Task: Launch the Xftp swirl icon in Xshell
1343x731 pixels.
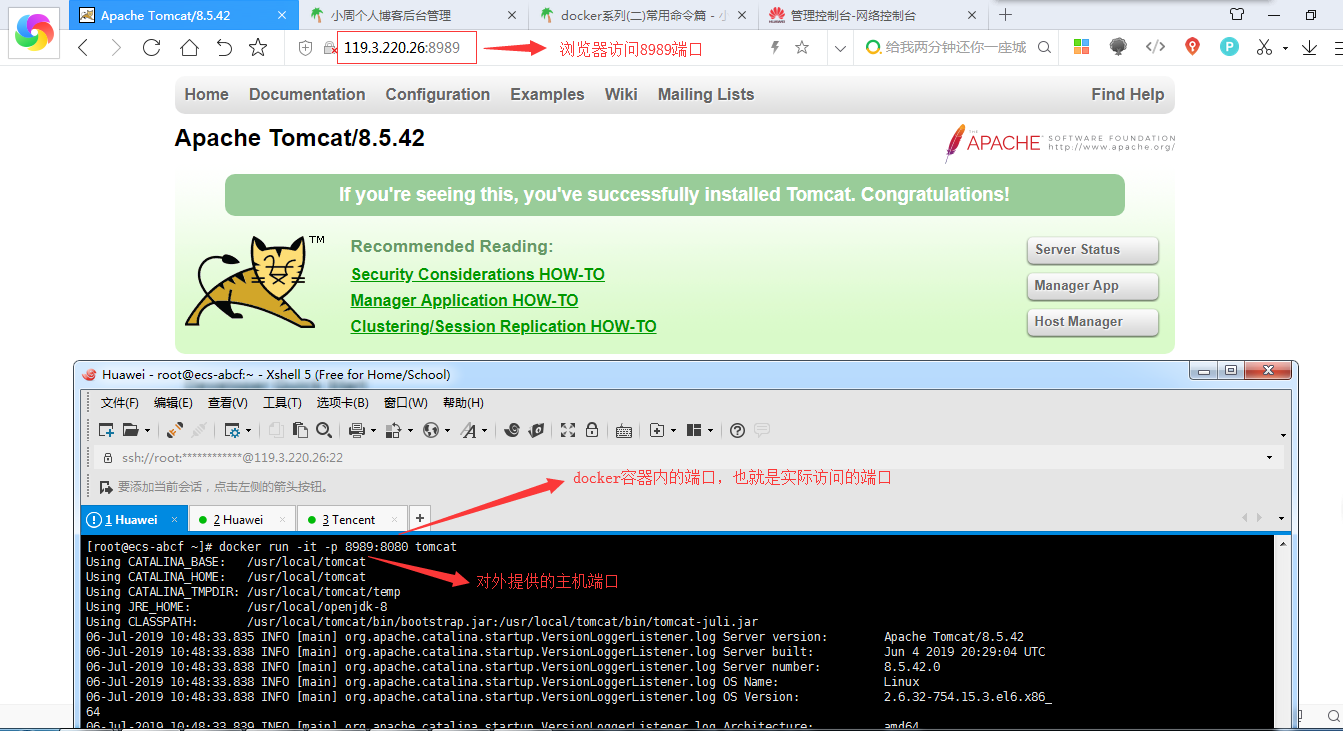Action: pos(512,430)
